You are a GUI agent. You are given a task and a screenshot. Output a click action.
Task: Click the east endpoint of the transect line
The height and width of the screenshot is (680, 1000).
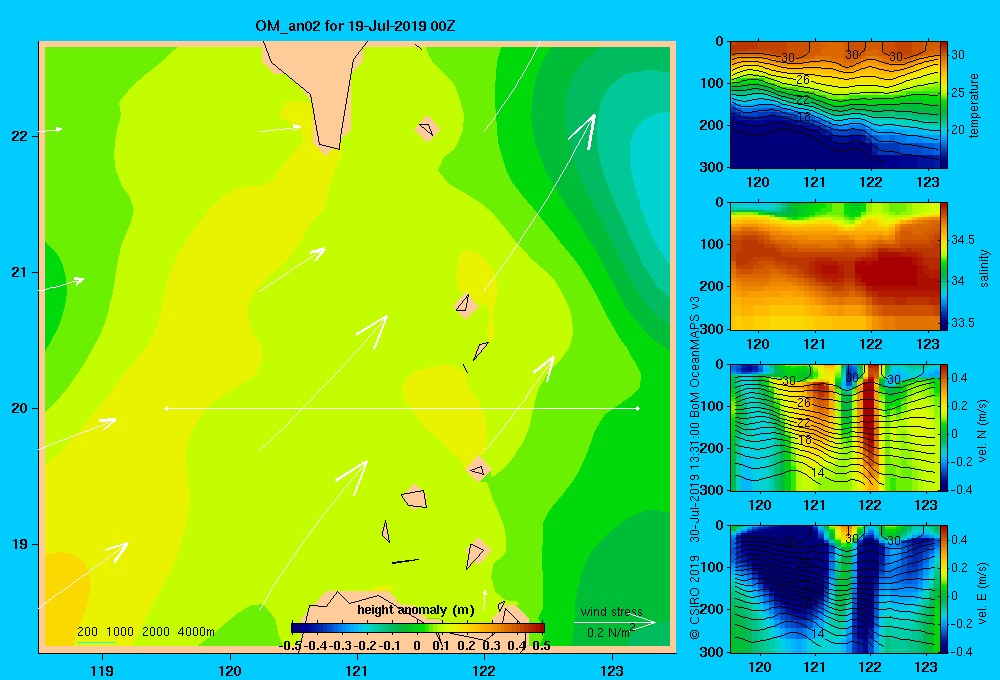click(638, 408)
